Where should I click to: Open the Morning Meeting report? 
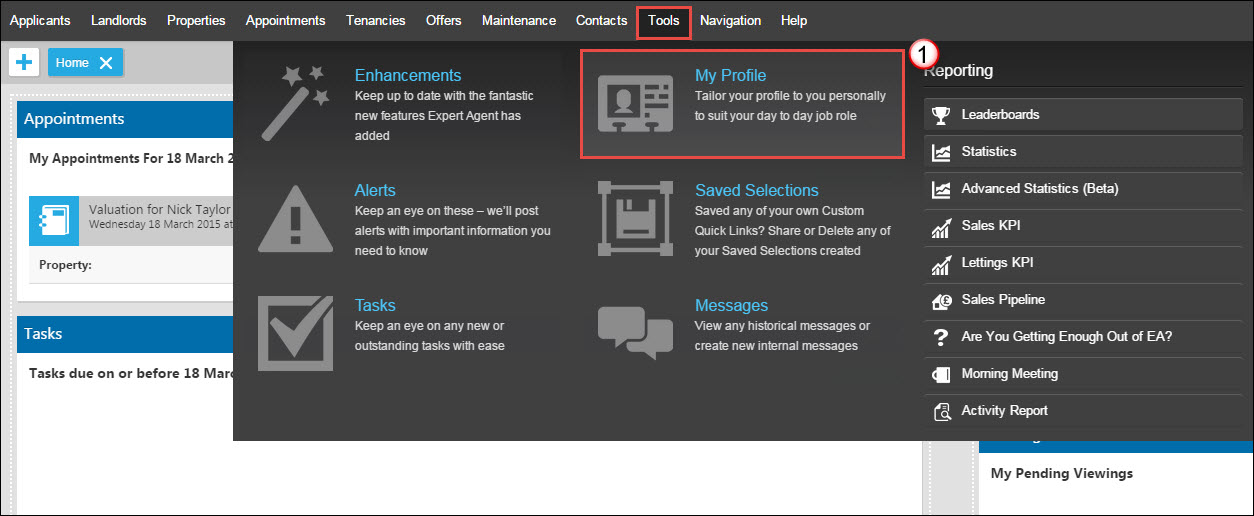[1083, 374]
